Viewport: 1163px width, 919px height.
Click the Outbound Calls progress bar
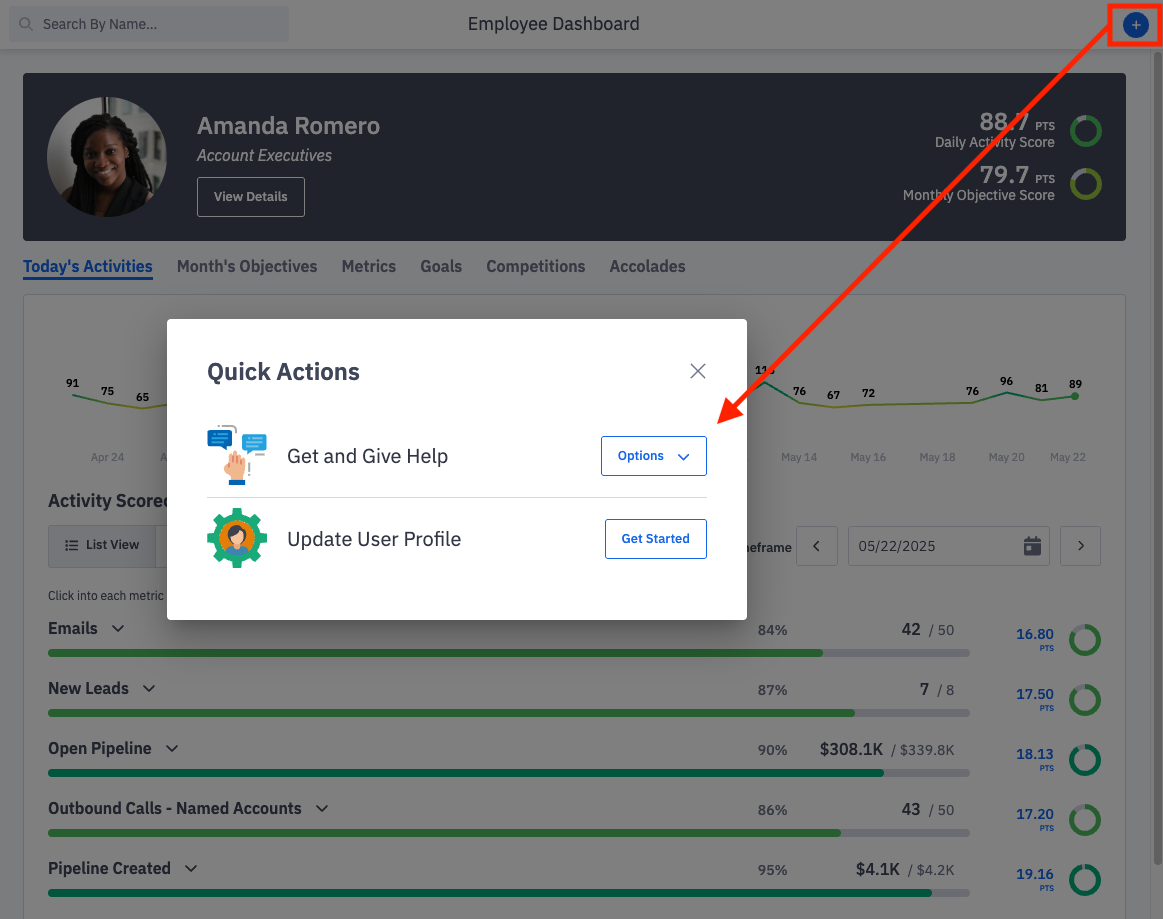(x=509, y=833)
